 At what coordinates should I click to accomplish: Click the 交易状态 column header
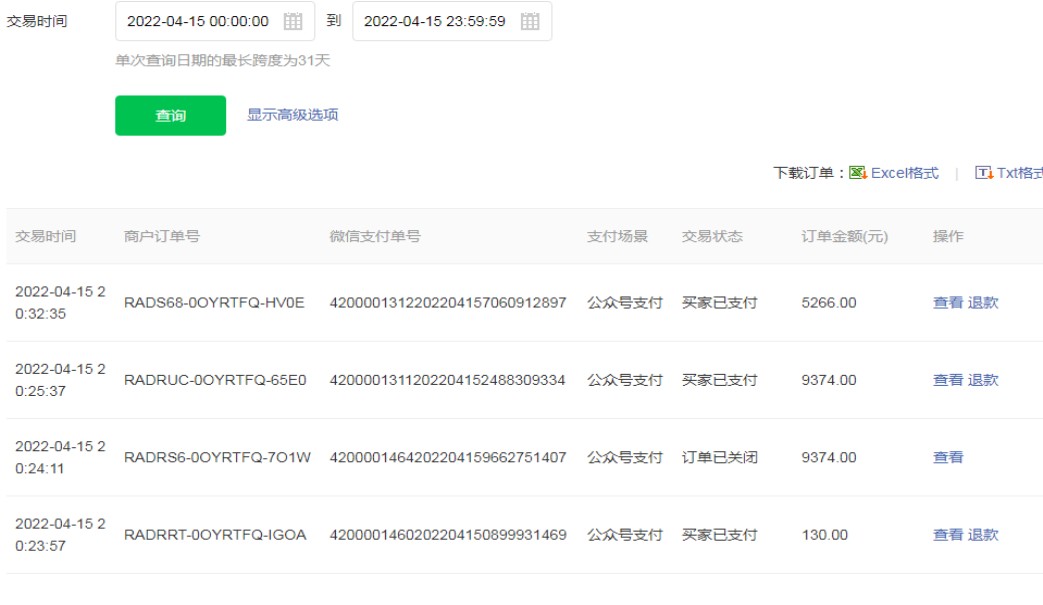(x=712, y=237)
